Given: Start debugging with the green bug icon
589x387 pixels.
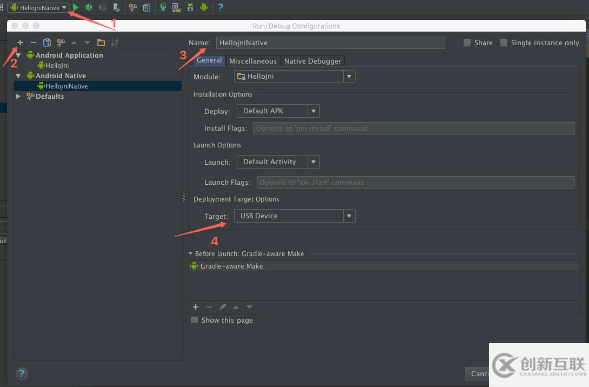Looking at the screenshot, I should 89,7.
